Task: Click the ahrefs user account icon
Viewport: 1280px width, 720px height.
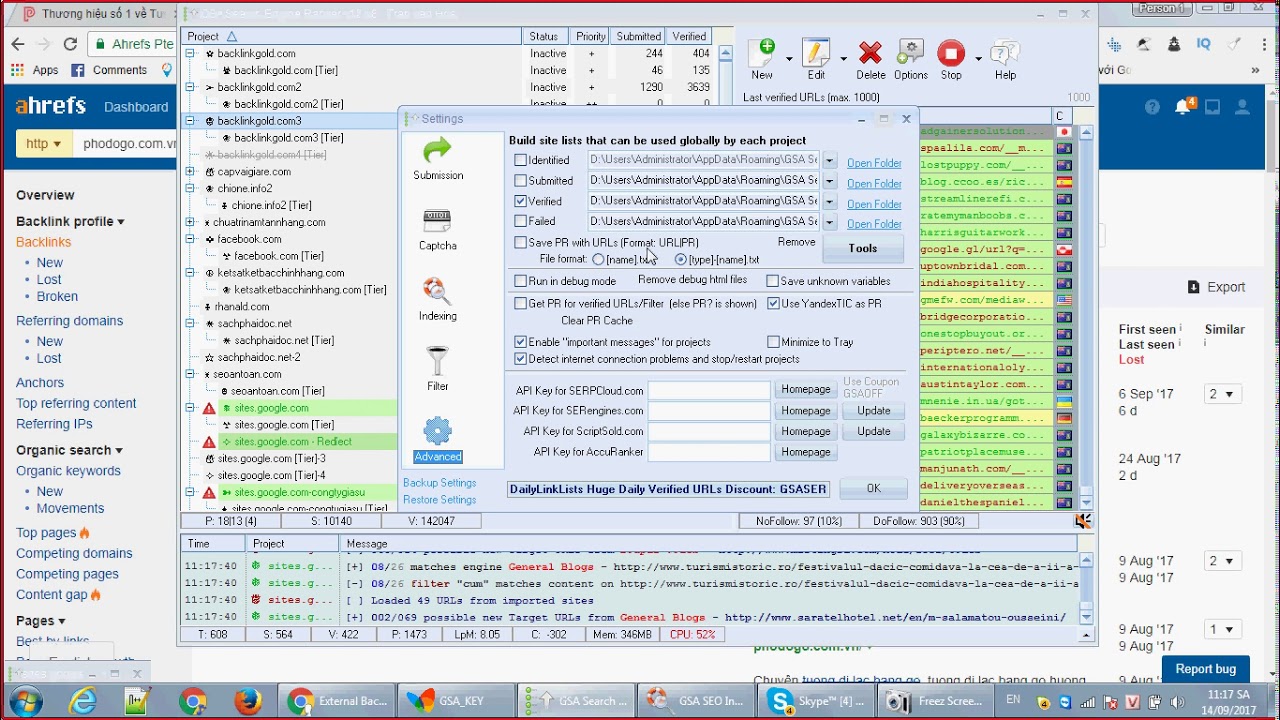Action: pyautogui.click(x=1243, y=107)
